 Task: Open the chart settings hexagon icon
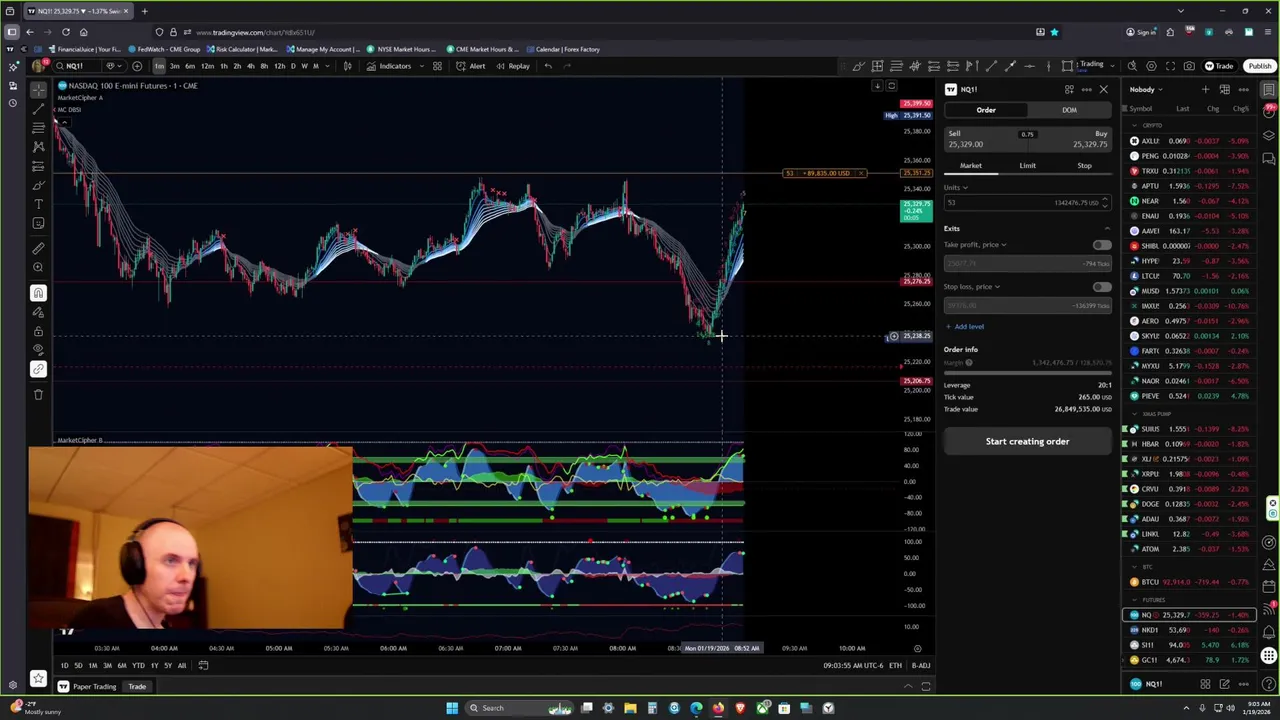[1151, 66]
